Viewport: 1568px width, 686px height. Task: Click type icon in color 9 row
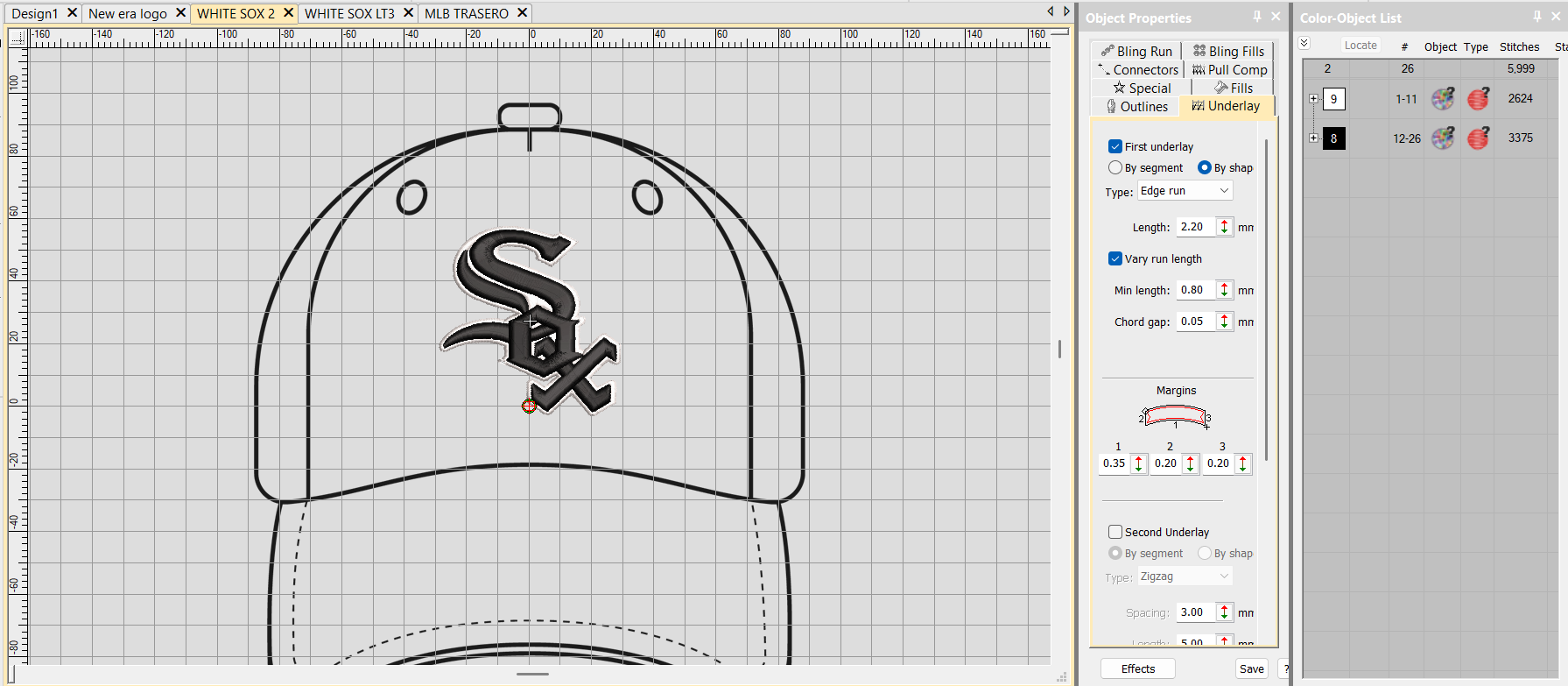(x=1479, y=99)
